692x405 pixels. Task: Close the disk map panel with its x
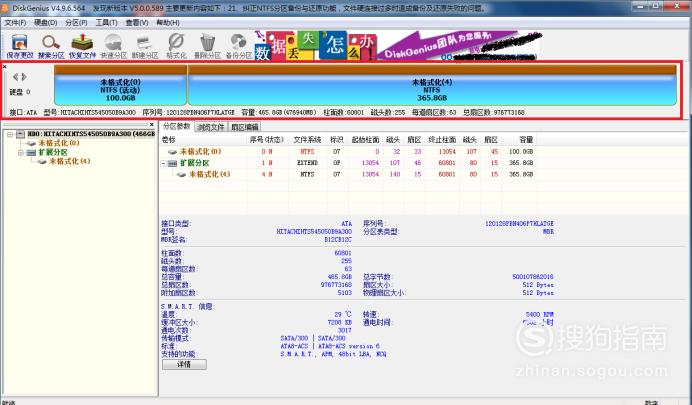pos(4,67)
